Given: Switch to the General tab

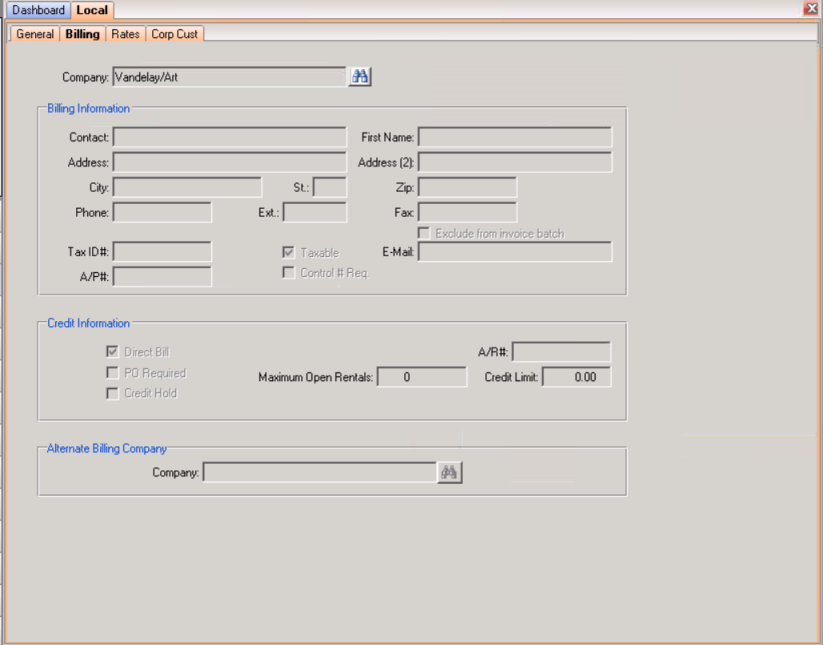Looking at the screenshot, I should point(35,34).
